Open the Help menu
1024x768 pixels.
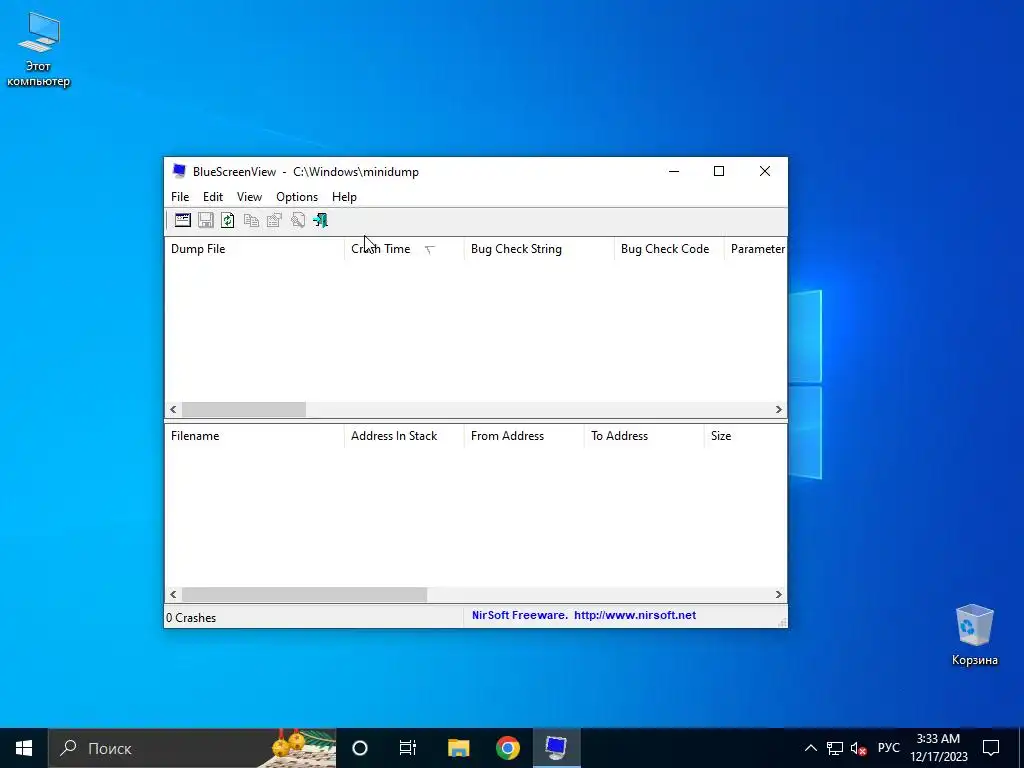[344, 197]
